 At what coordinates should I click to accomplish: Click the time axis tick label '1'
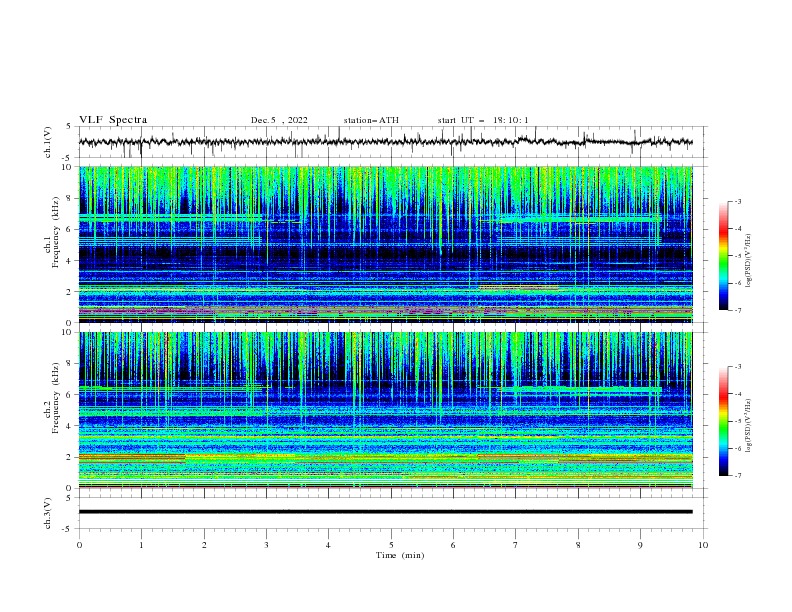click(141, 545)
